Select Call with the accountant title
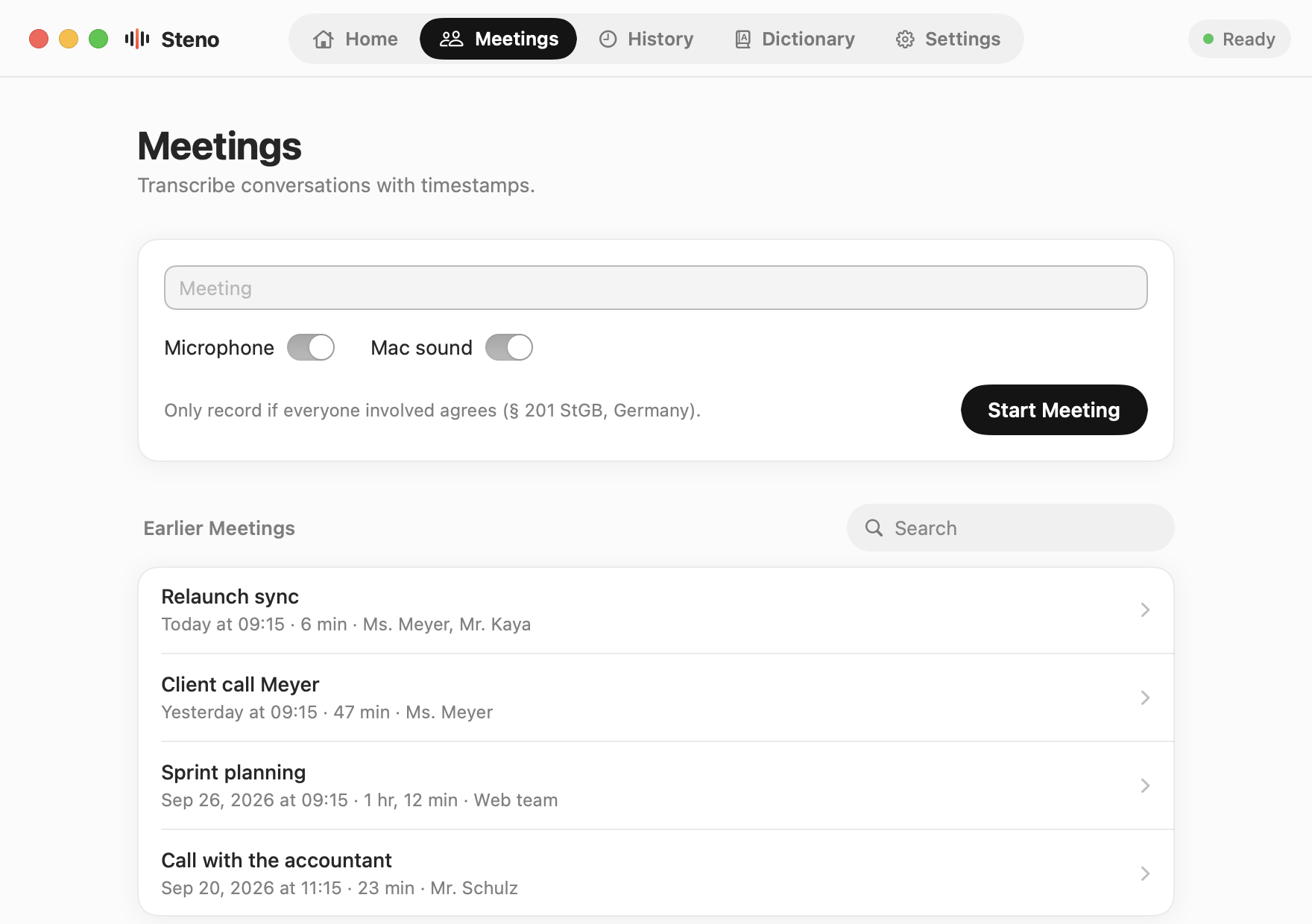The height and width of the screenshot is (924, 1312). point(277,861)
